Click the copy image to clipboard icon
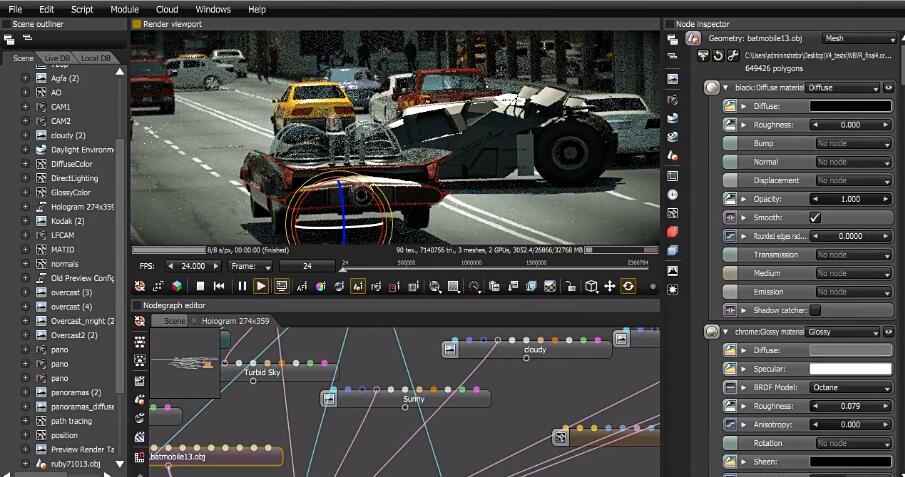 [494, 286]
